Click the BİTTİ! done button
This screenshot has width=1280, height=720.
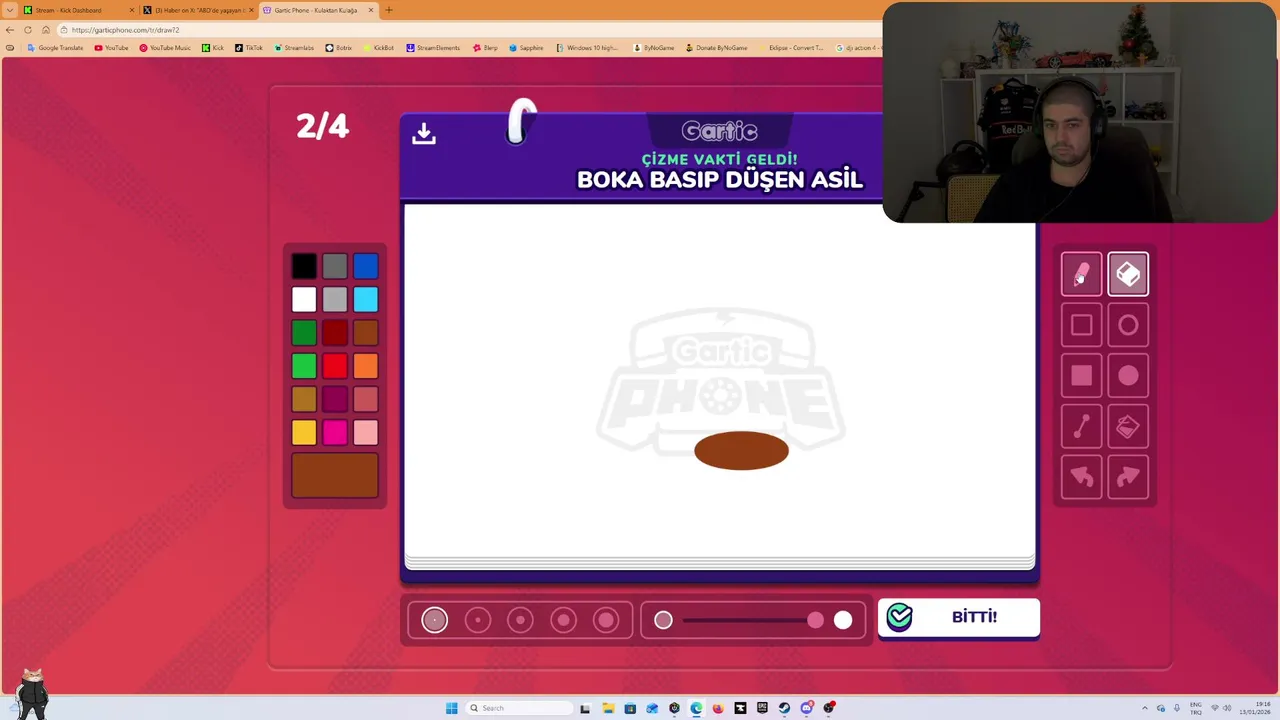click(958, 617)
